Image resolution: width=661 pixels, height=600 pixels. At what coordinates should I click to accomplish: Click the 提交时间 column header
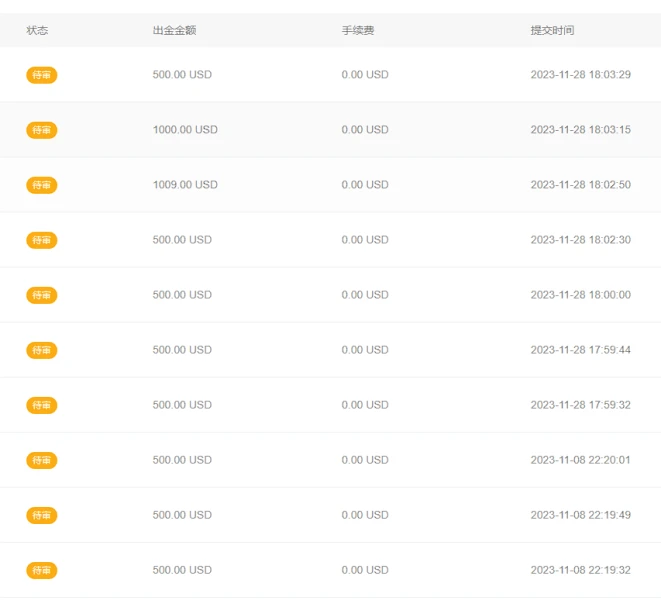[x=552, y=30]
